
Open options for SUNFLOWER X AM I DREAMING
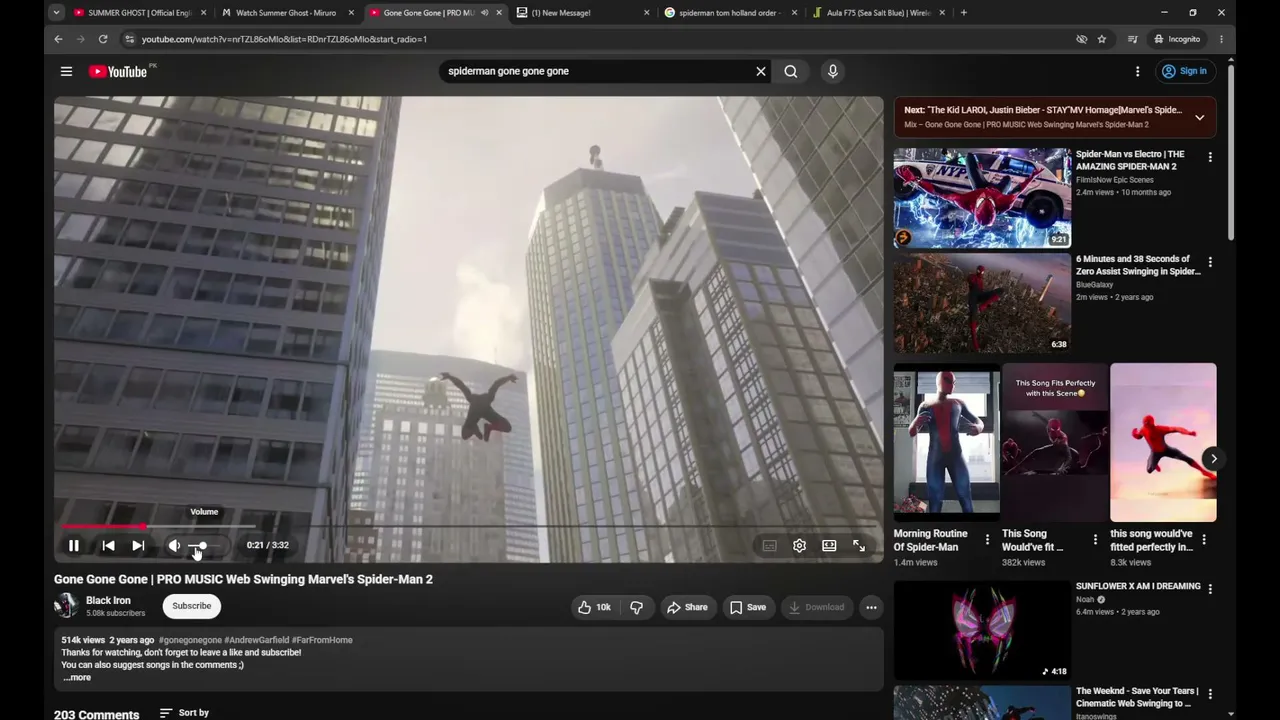point(1210,589)
